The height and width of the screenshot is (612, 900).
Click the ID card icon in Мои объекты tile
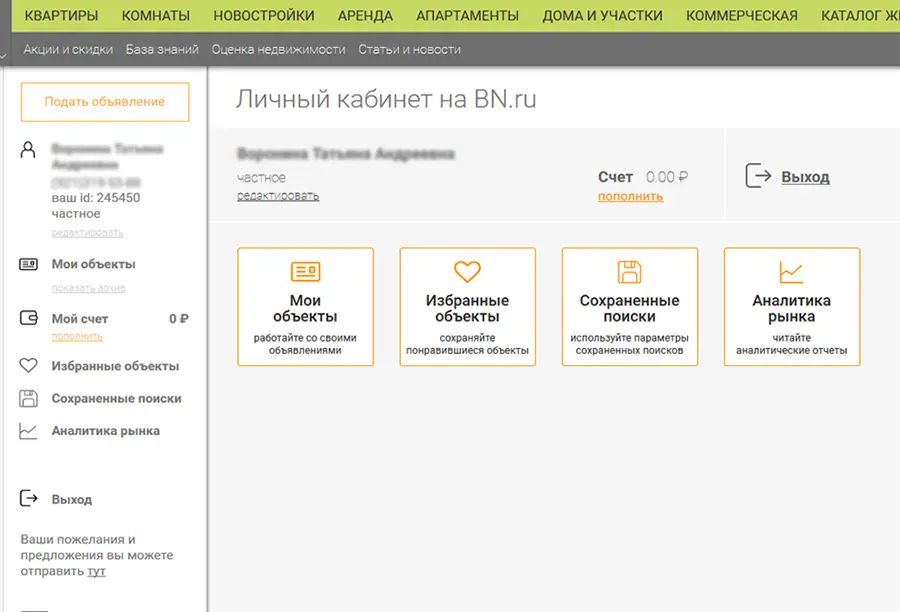[x=305, y=272]
